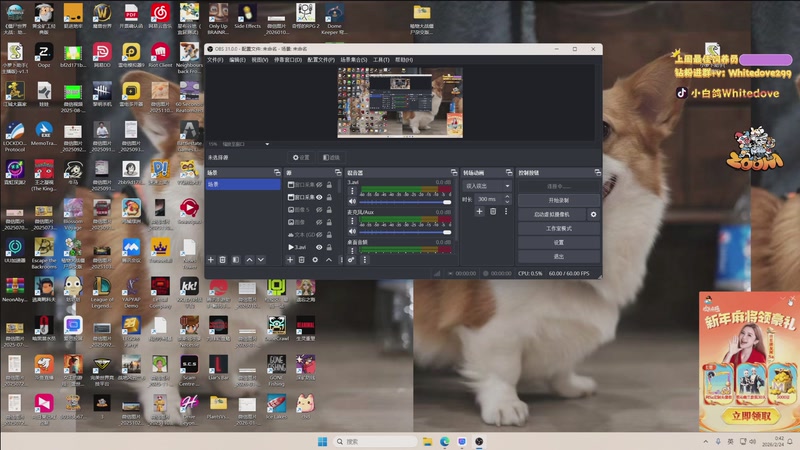800x450 pixels.
Task: Decrease transition duration with down stepper
Action: click(x=507, y=202)
